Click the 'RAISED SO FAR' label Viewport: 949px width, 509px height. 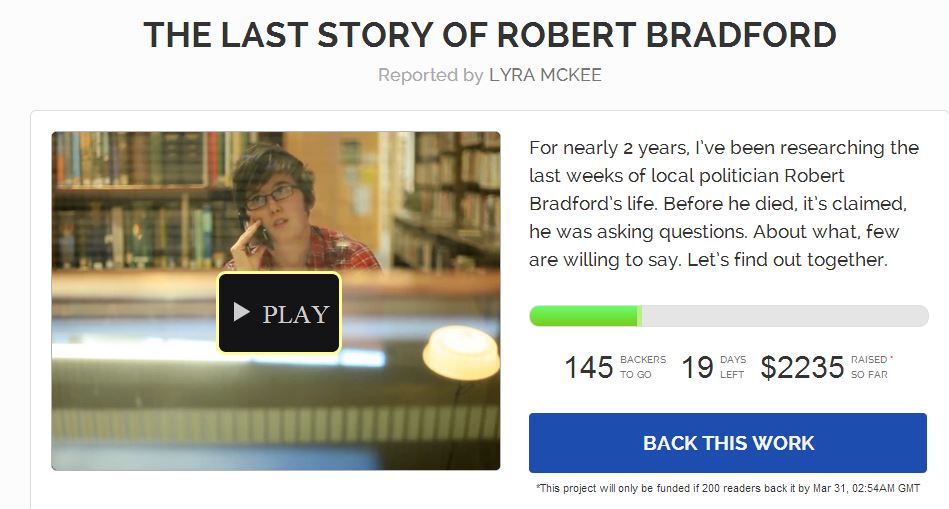coord(868,367)
